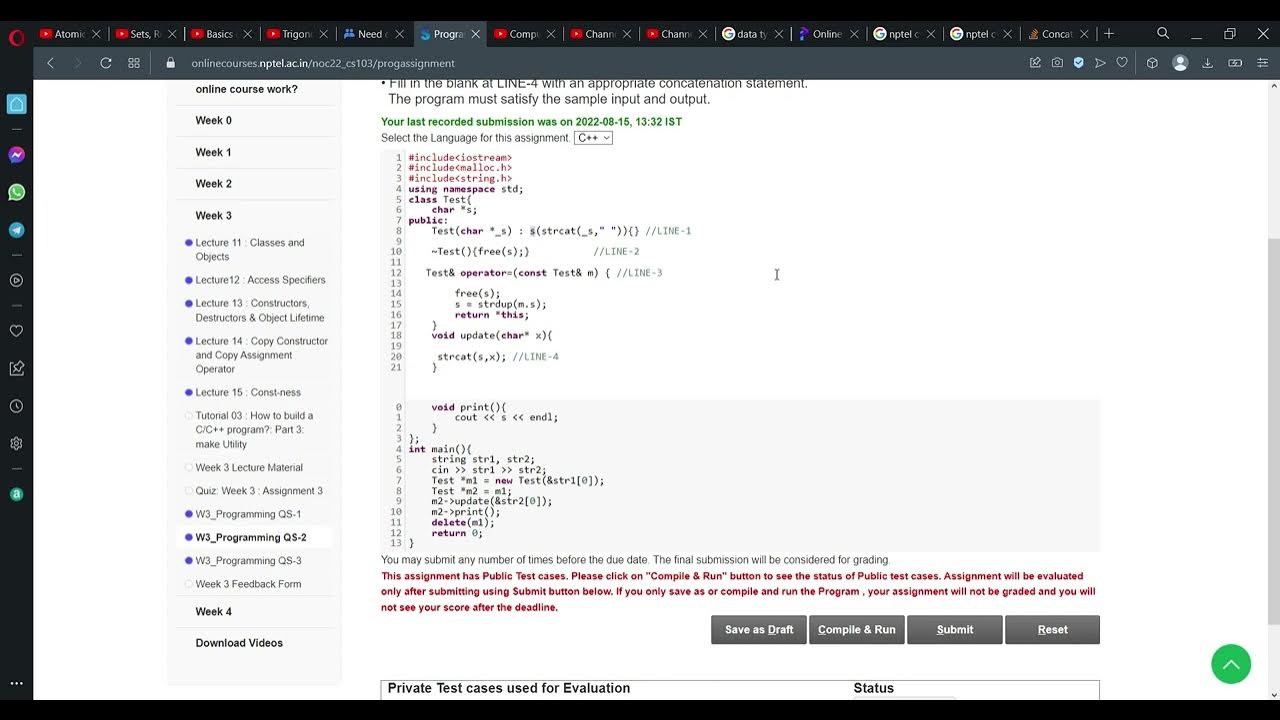Open sidebar history clock icon
Screen dimensions: 1280x720
17,406
